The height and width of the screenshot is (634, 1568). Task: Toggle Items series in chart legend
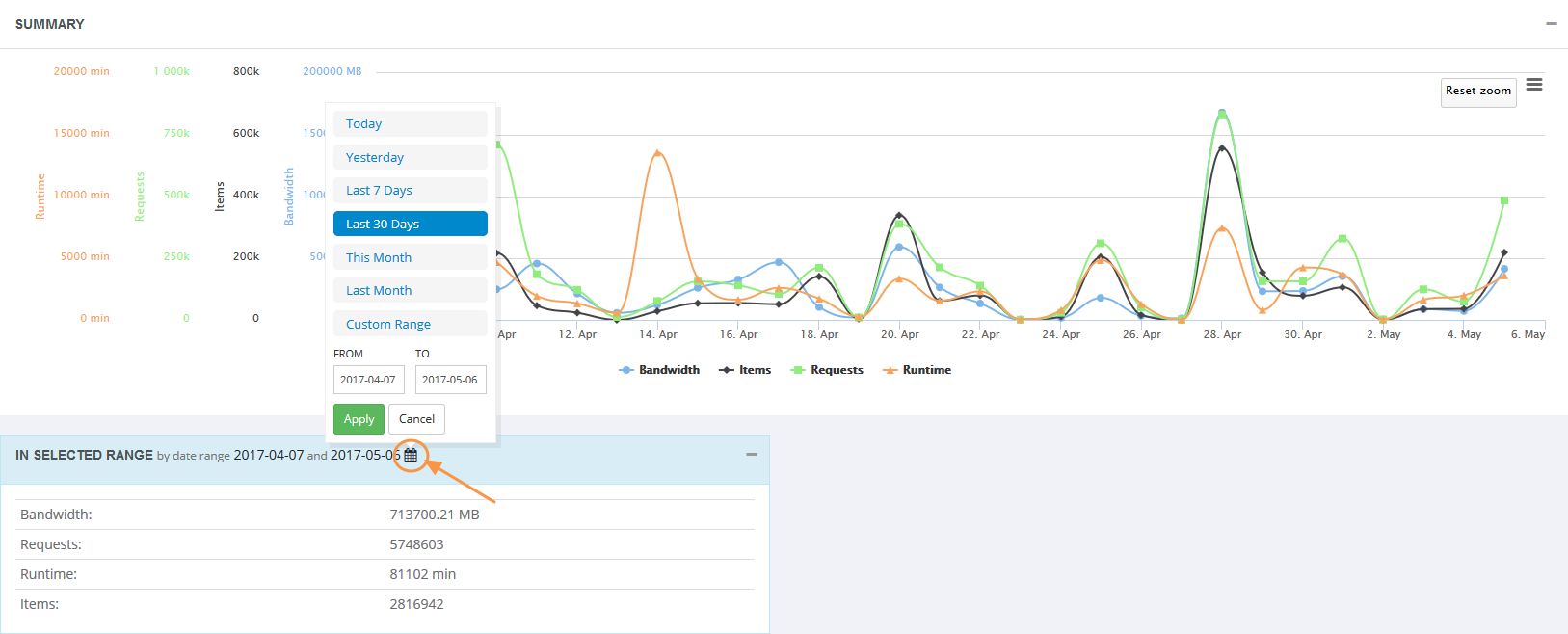click(745, 370)
